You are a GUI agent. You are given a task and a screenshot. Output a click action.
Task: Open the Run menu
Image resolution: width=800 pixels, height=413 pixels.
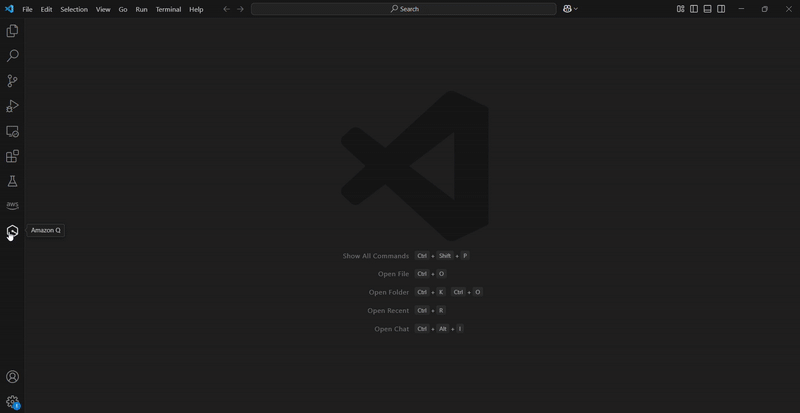[x=141, y=9]
